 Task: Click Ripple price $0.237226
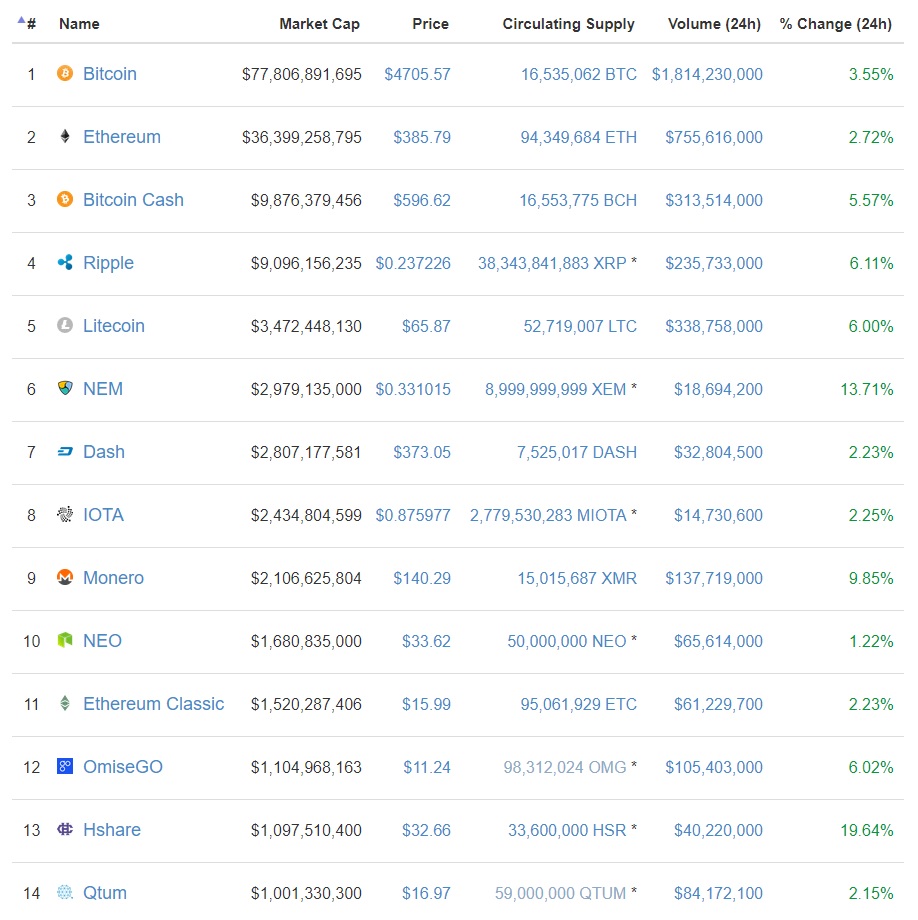click(x=413, y=263)
